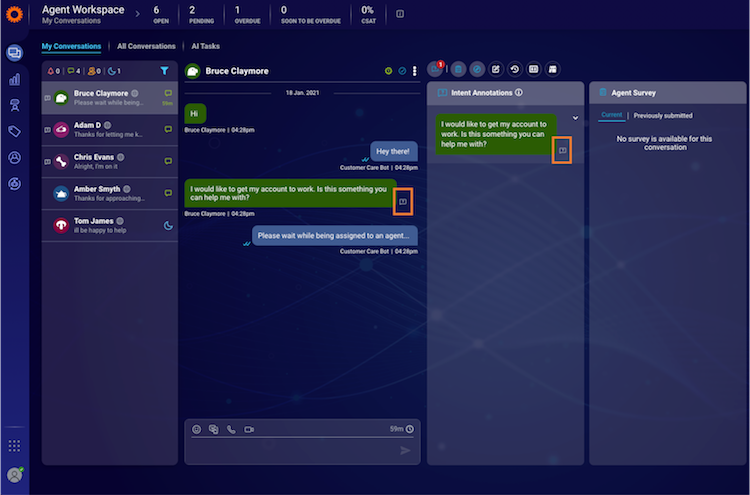Screen dimensions: 750x495
Task: Click the 2 Pending counter
Action: coord(201,14)
